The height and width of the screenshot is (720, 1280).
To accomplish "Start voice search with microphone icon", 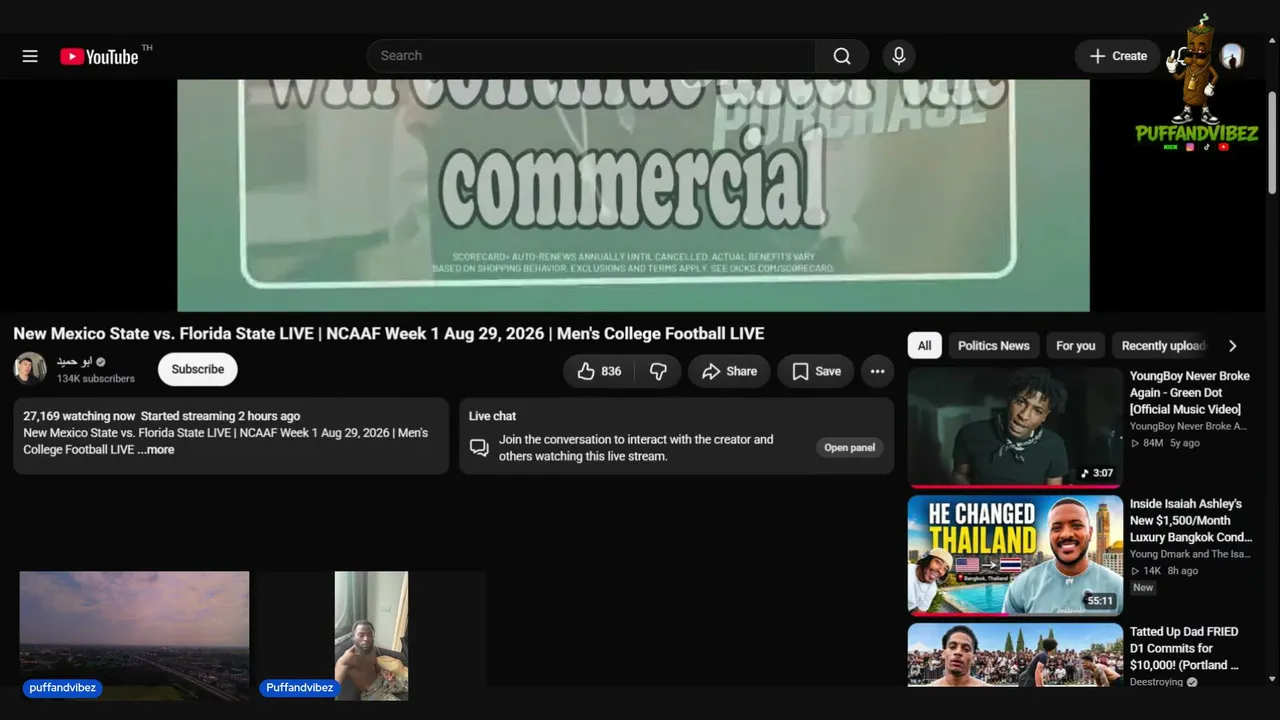I will coord(899,56).
